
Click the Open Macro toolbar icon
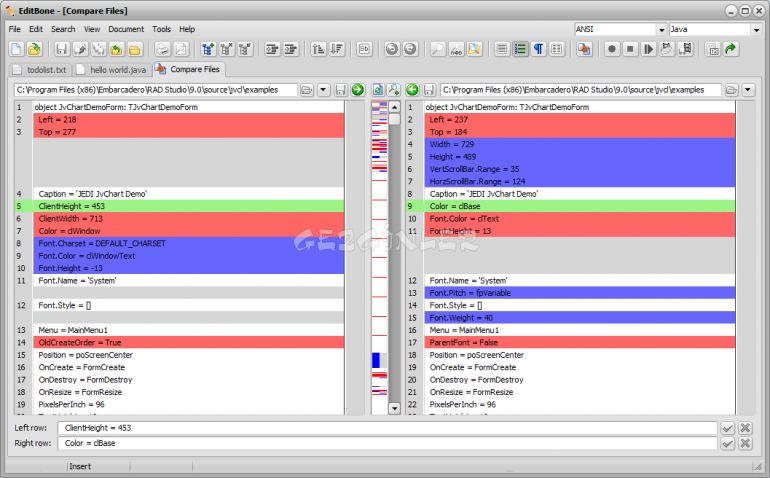[x=667, y=49]
